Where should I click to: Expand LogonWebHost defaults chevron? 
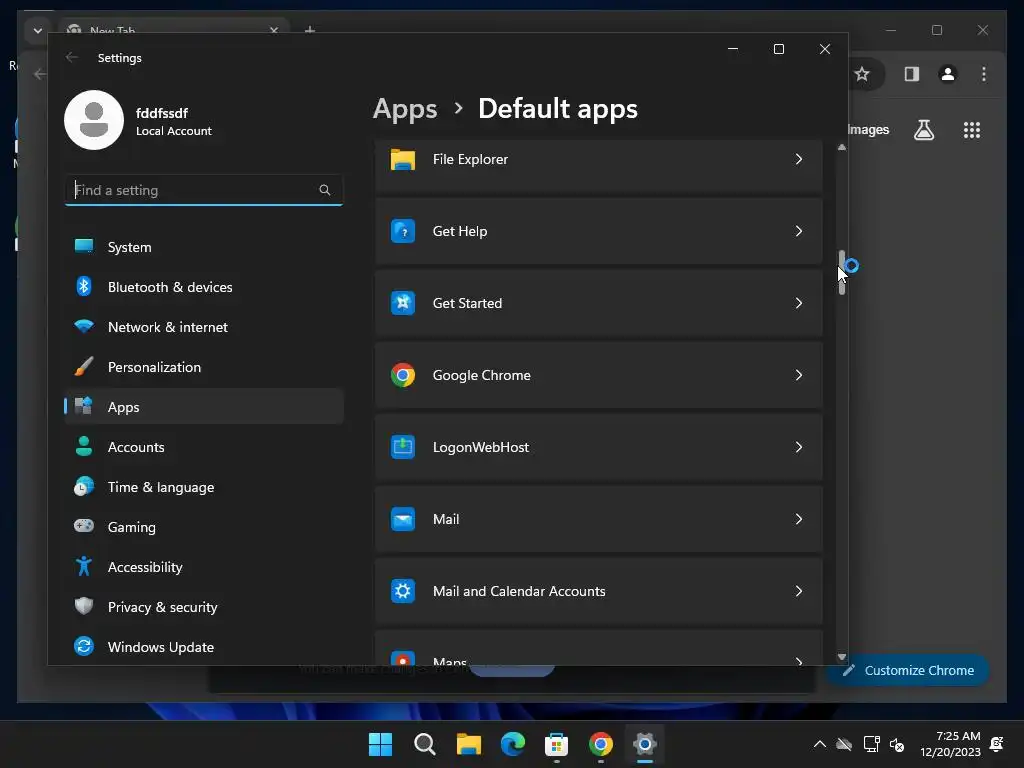799,447
